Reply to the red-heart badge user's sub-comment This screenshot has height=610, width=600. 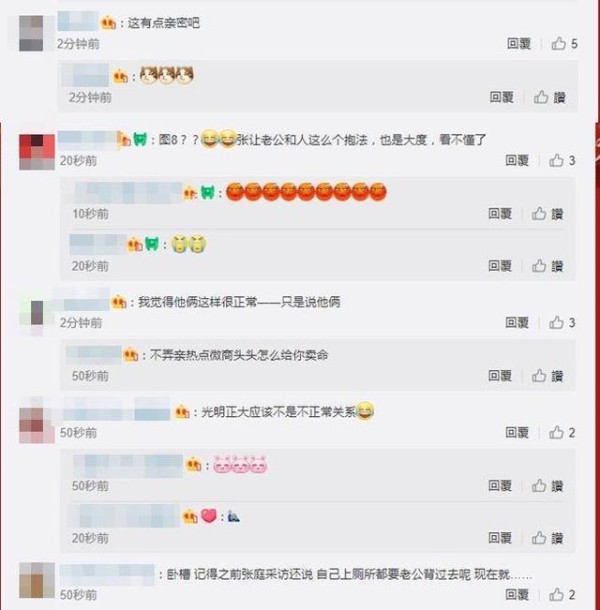500,538
